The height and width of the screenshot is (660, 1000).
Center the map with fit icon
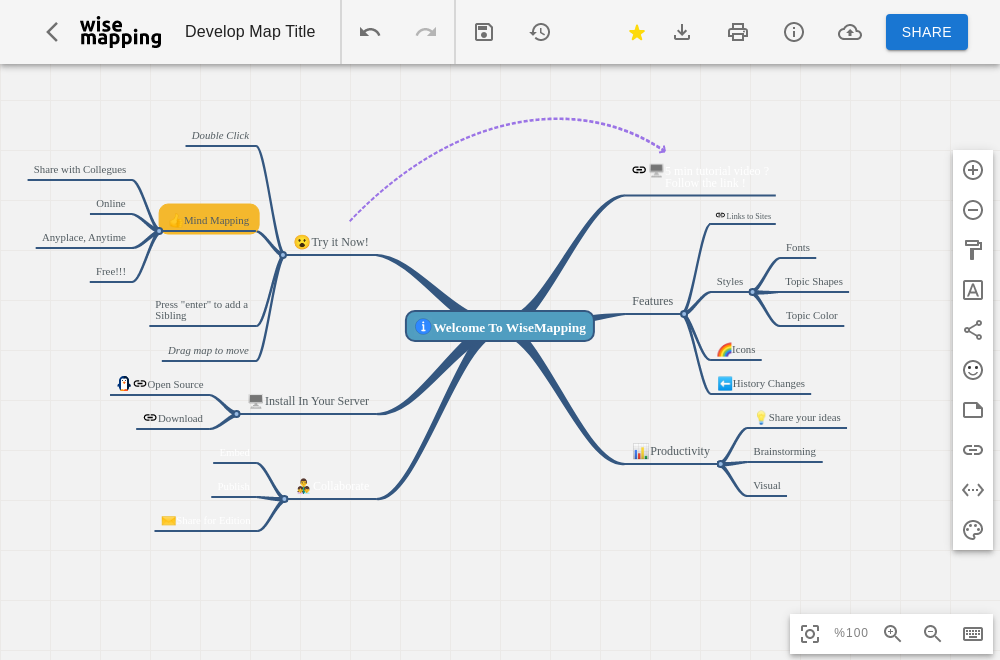pos(810,633)
